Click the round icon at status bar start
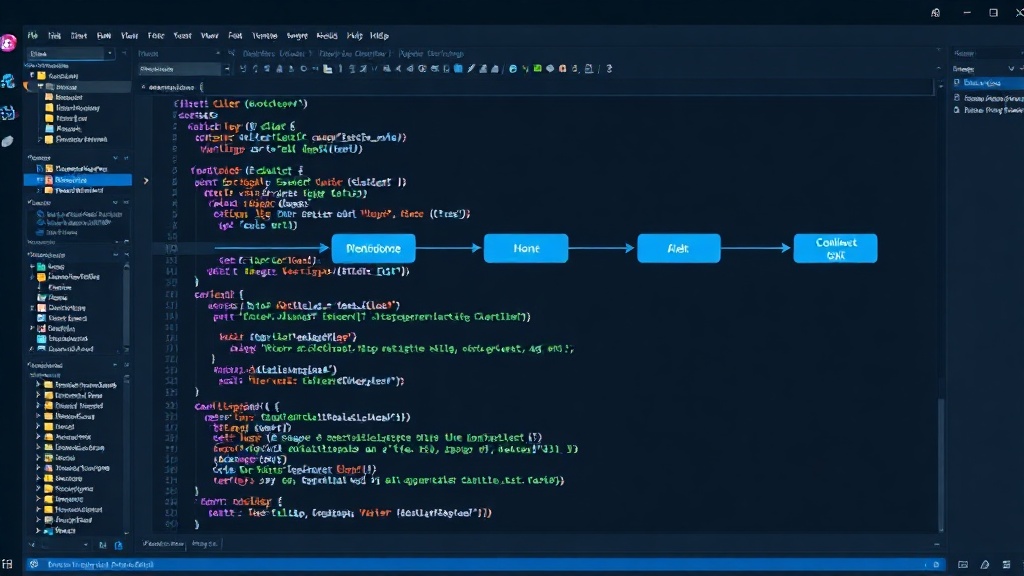The width and height of the screenshot is (1024, 576). pyautogui.click(x=34, y=564)
